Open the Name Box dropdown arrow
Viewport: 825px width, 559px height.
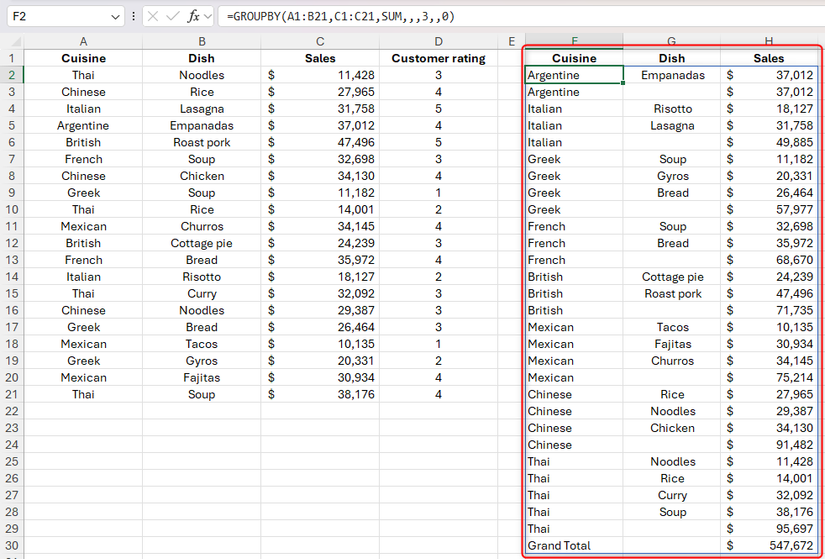pos(115,17)
